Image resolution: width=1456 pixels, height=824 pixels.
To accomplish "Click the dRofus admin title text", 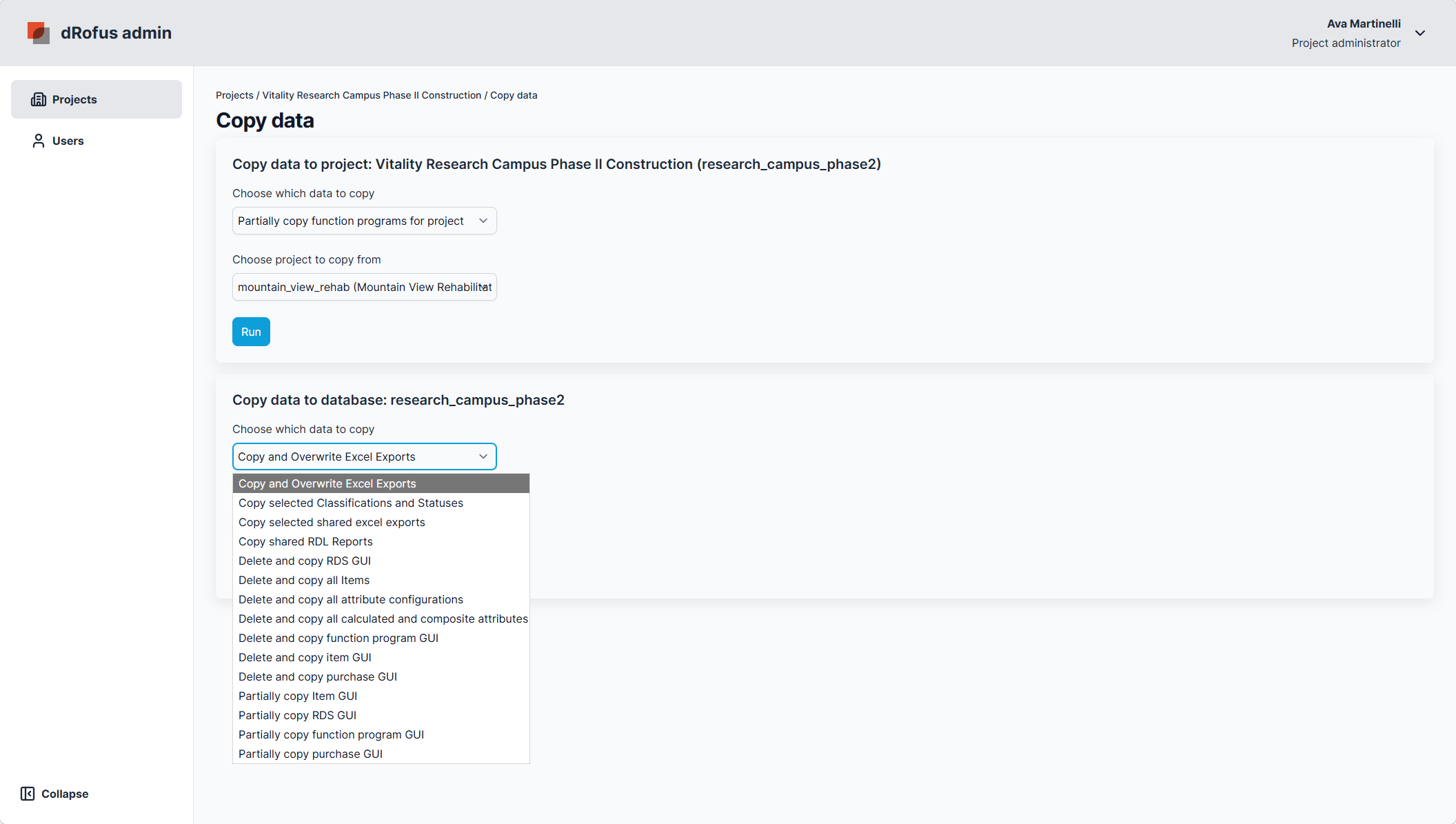I will click(x=116, y=32).
